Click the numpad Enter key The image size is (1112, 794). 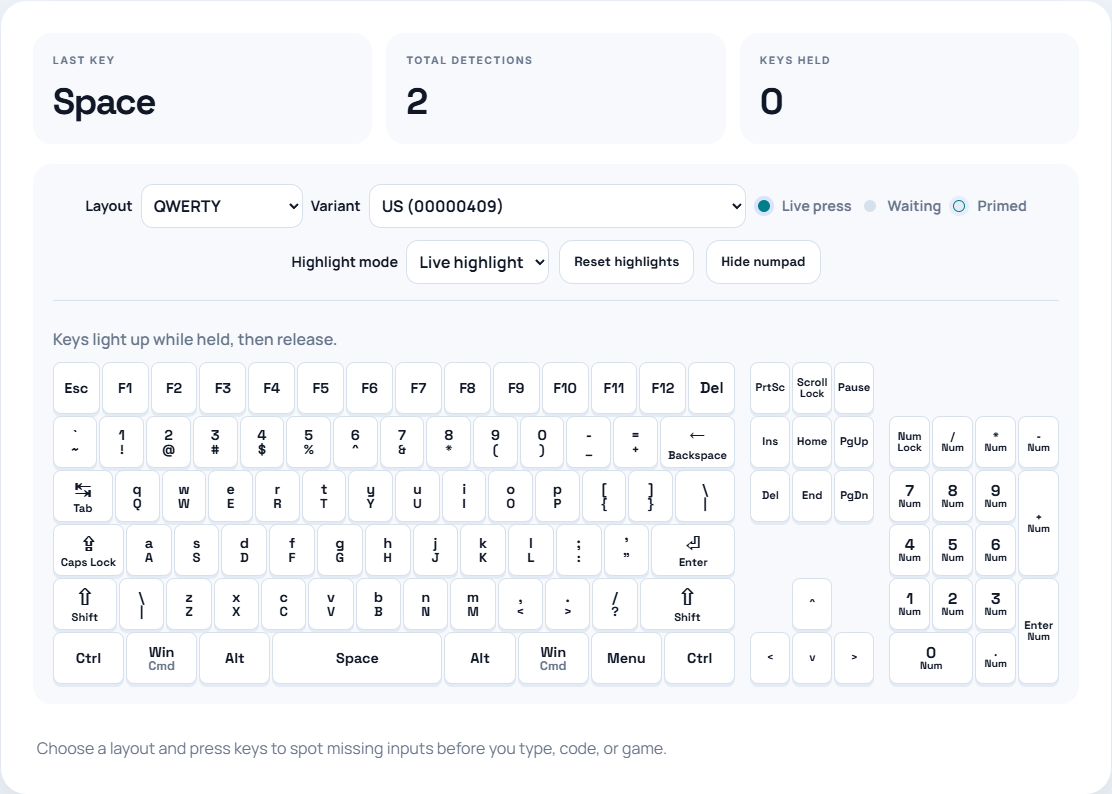point(1038,631)
